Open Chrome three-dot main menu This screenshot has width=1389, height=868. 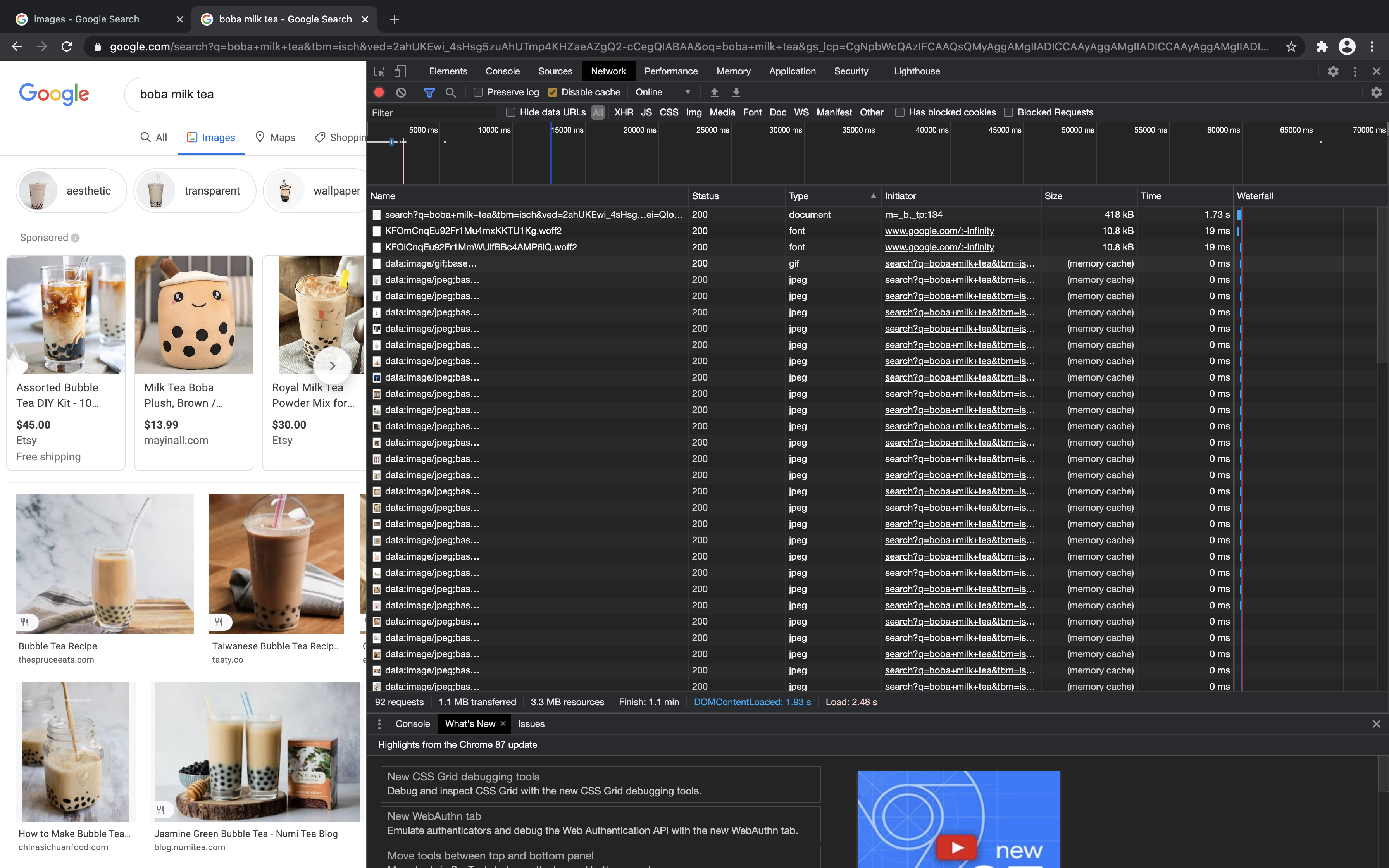tap(1372, 46)
